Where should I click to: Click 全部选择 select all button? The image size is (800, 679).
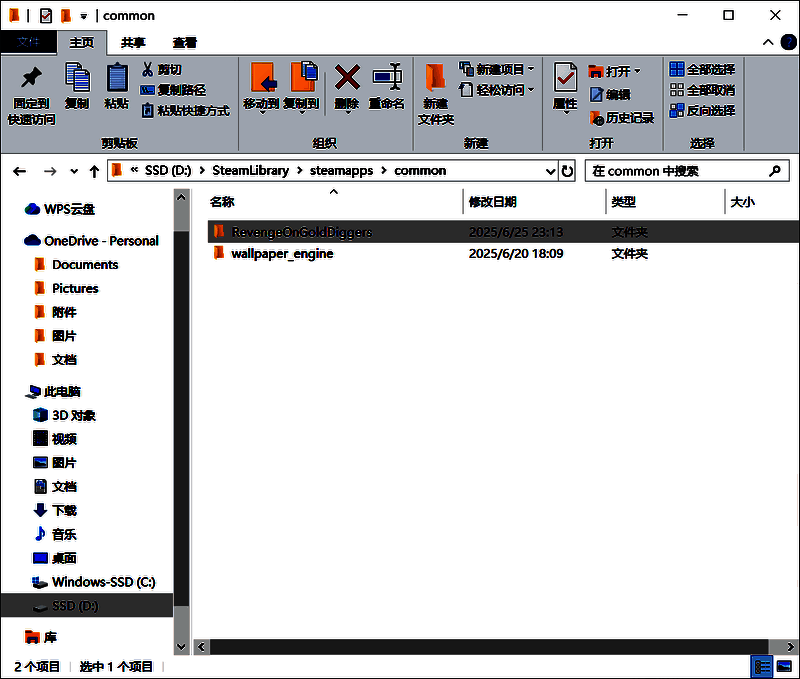coord(702,69)
